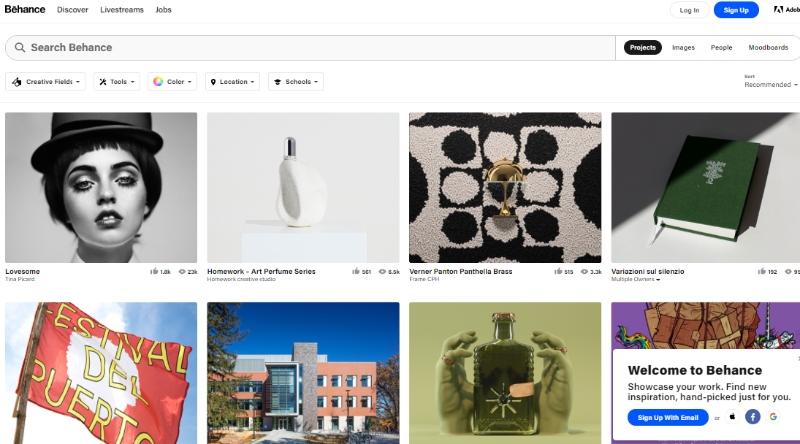Click the thumbs-up icon under Lovesome
This screenshot has width=800, height=444.
155,271
